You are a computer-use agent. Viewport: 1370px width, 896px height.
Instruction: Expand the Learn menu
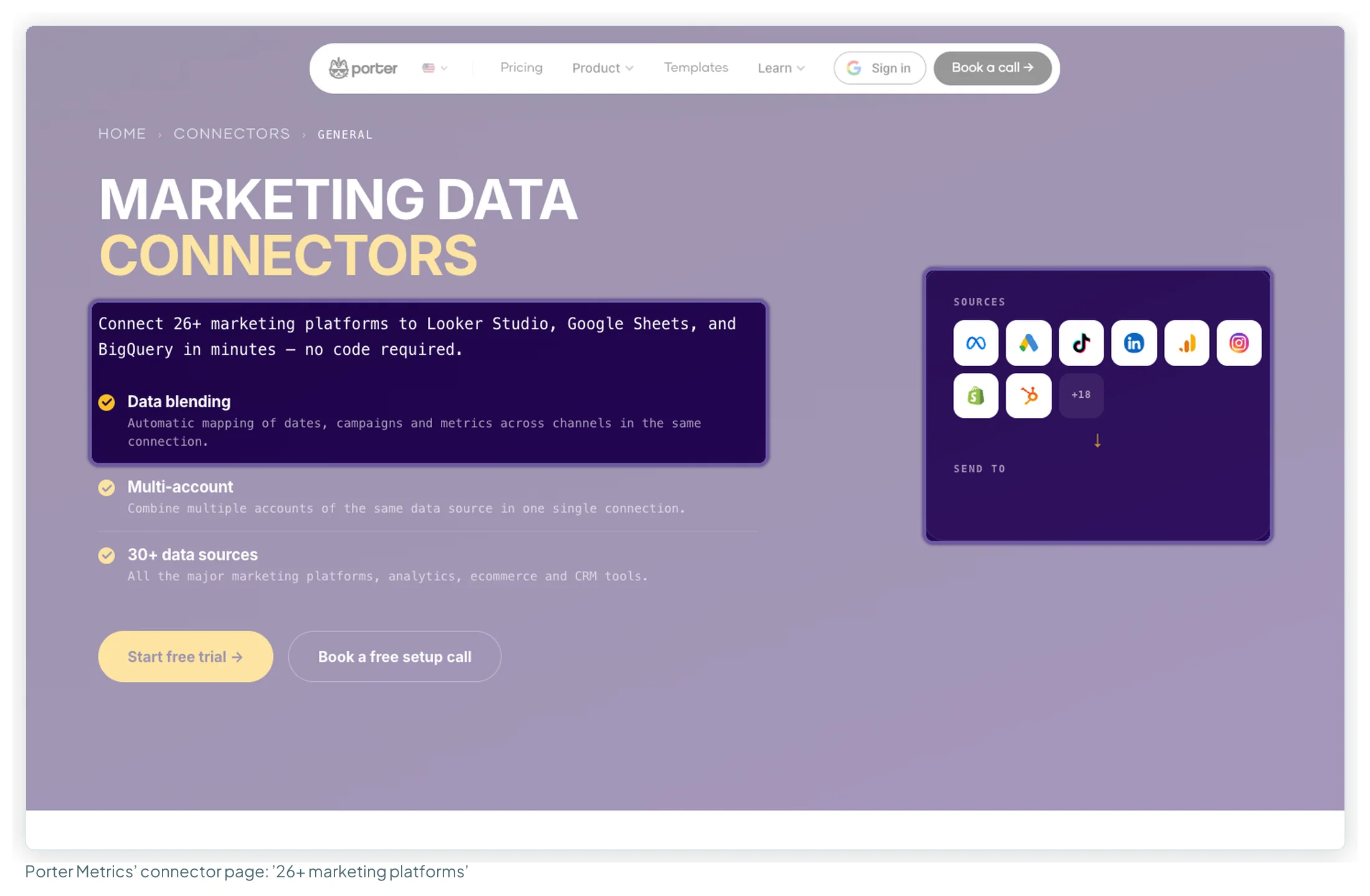[781, 68]
